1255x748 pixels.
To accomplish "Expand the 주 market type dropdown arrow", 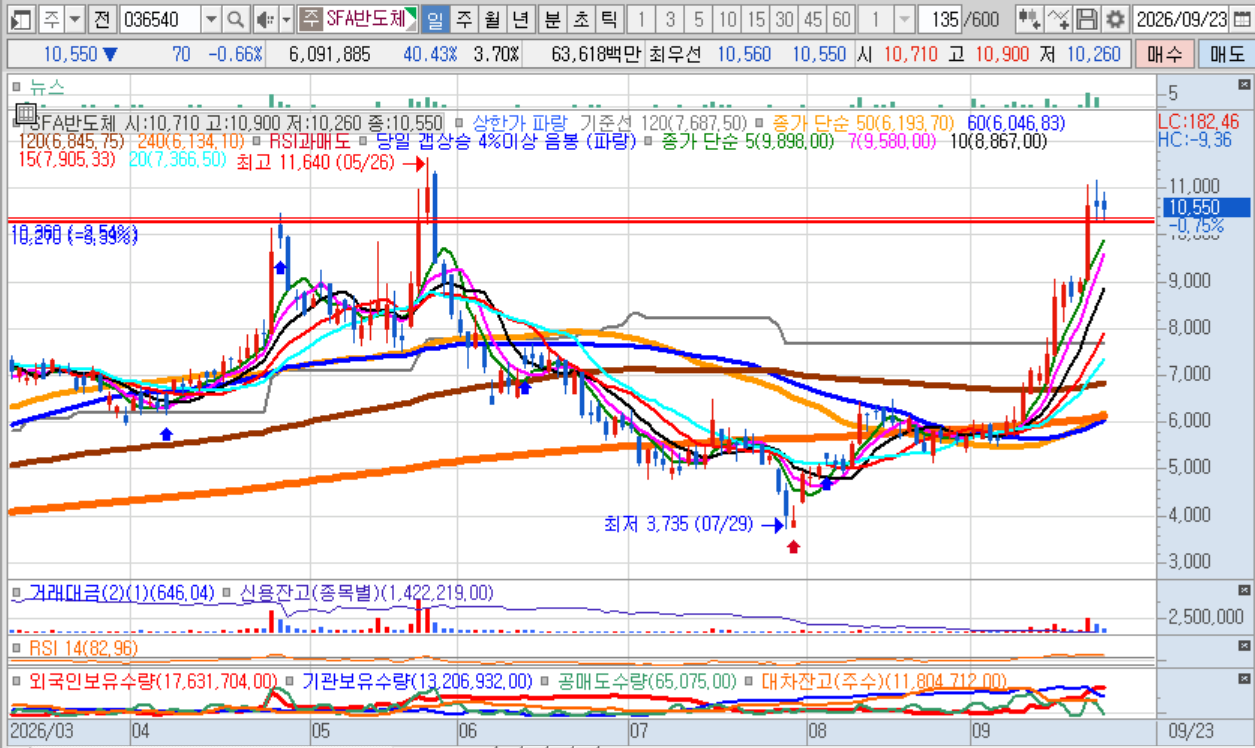I will click(77, 19).
